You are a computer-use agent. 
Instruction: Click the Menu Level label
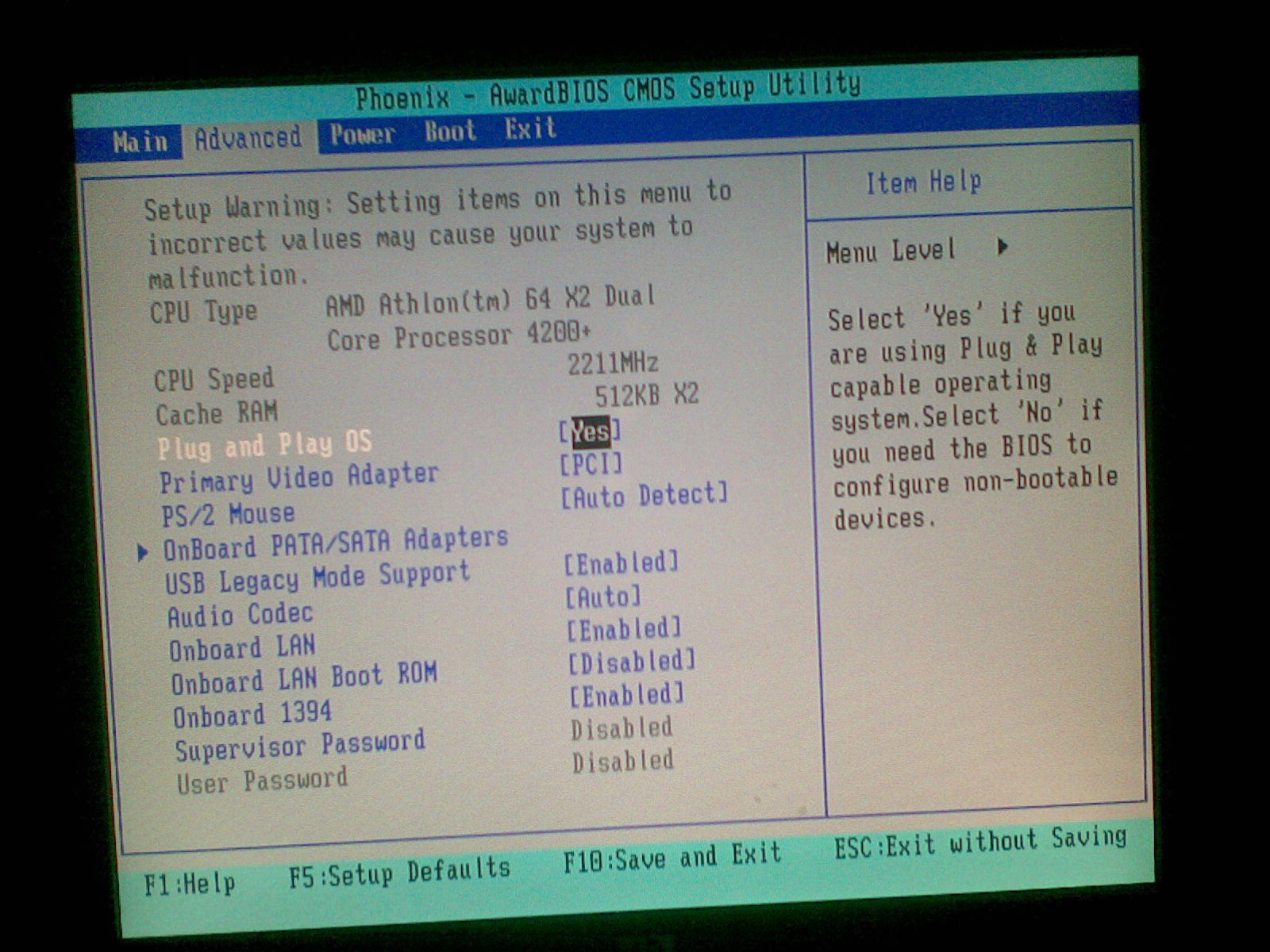point(891,251)
